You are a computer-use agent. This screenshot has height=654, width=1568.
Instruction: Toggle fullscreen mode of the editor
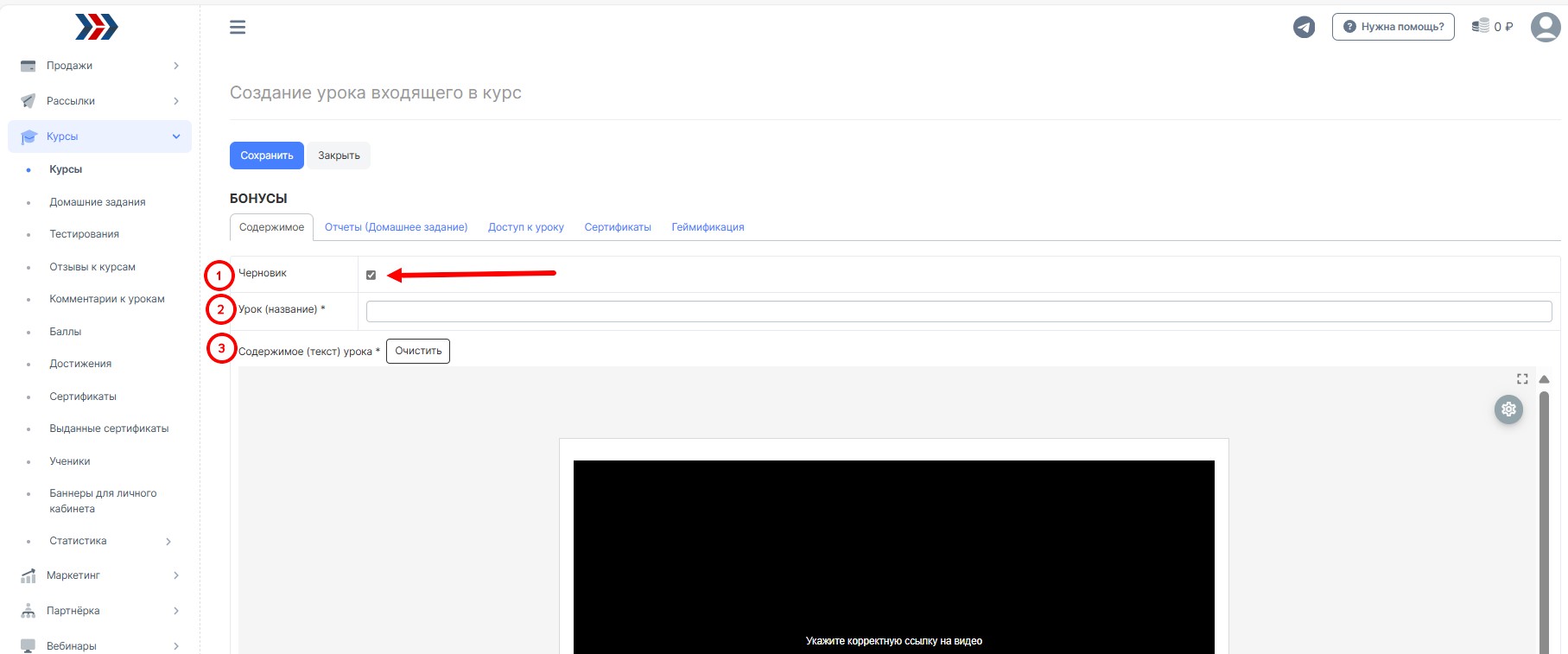[1522, 379]
